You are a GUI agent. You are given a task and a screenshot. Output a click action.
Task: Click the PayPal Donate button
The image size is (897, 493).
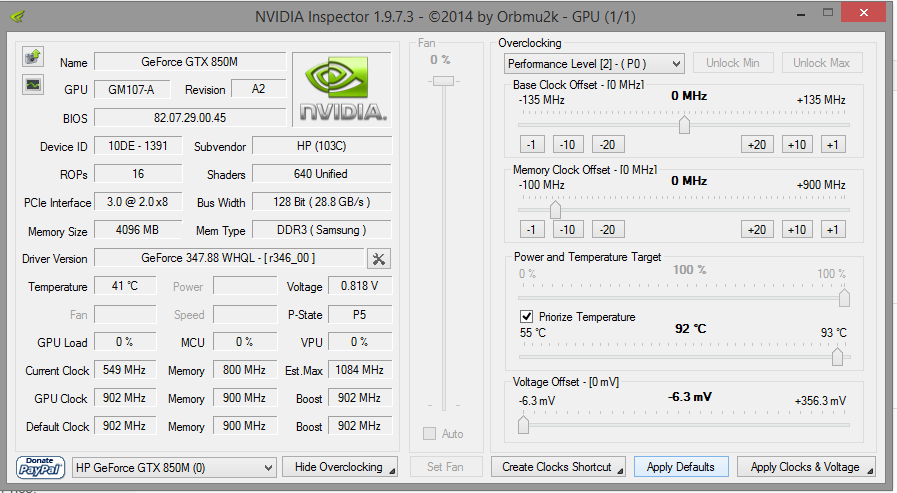tap(39, 467)
